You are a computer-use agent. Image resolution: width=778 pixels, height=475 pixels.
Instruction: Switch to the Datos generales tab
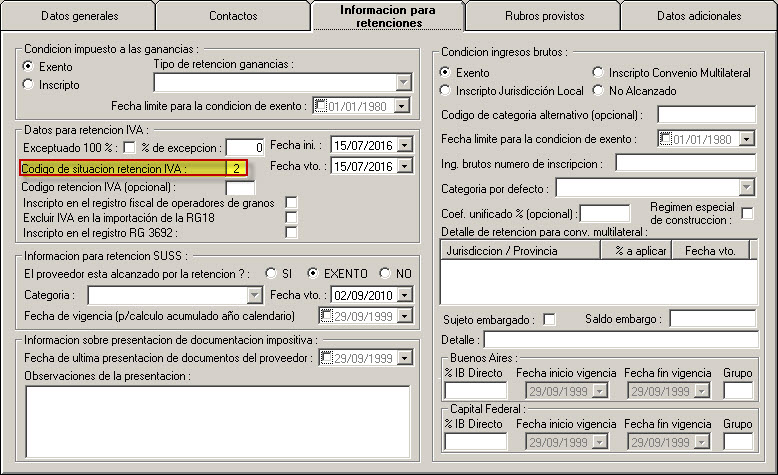pos(80,17)
